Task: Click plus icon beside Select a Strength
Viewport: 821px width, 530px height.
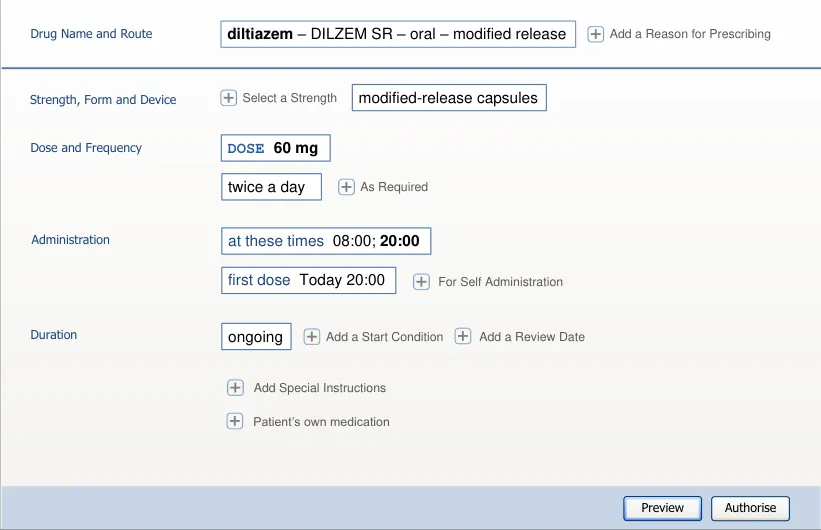Action: coord(228,98)
